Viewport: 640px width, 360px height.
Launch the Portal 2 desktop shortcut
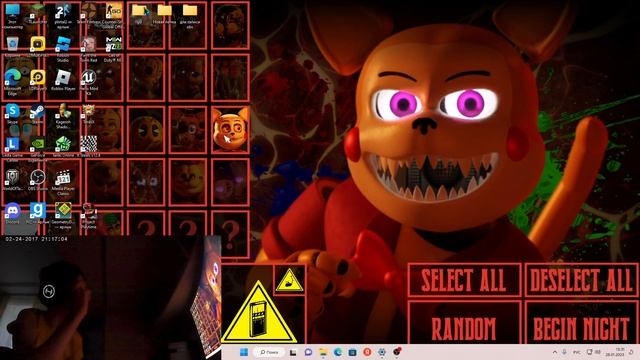[x=63, y=16]
